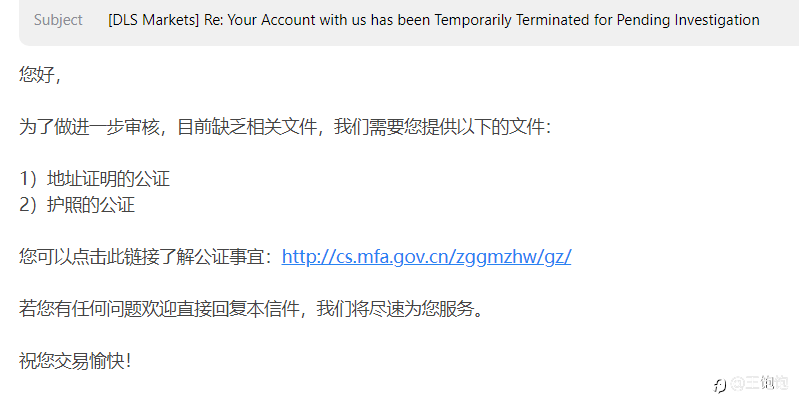This screenshot has height=415, width=799.
Task: Click the phrase 为了做进一步审核
Action: pos(89,127)
